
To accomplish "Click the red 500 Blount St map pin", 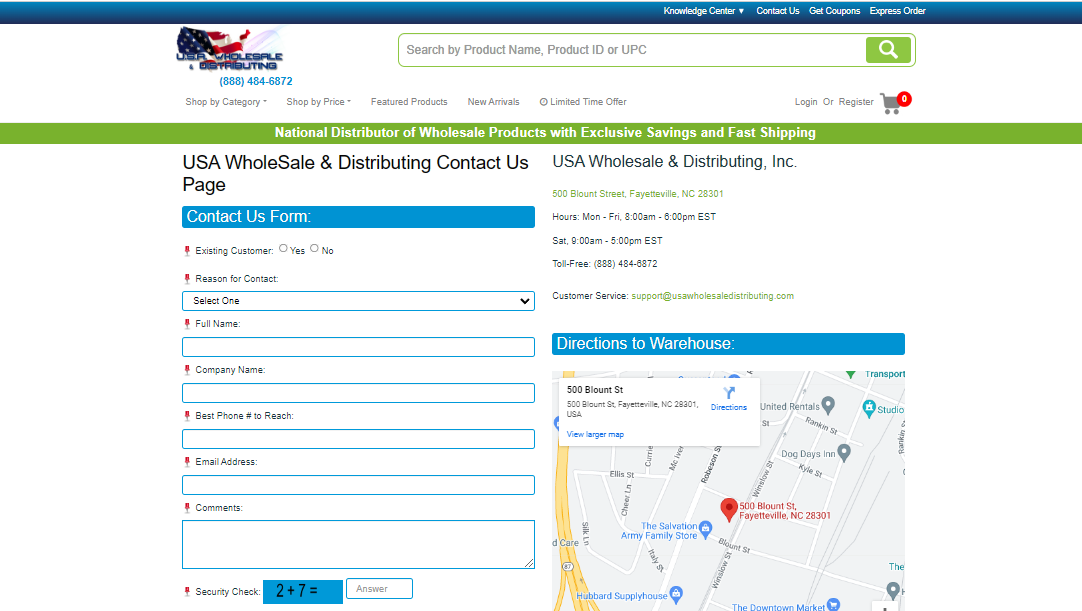I will 729,510.
